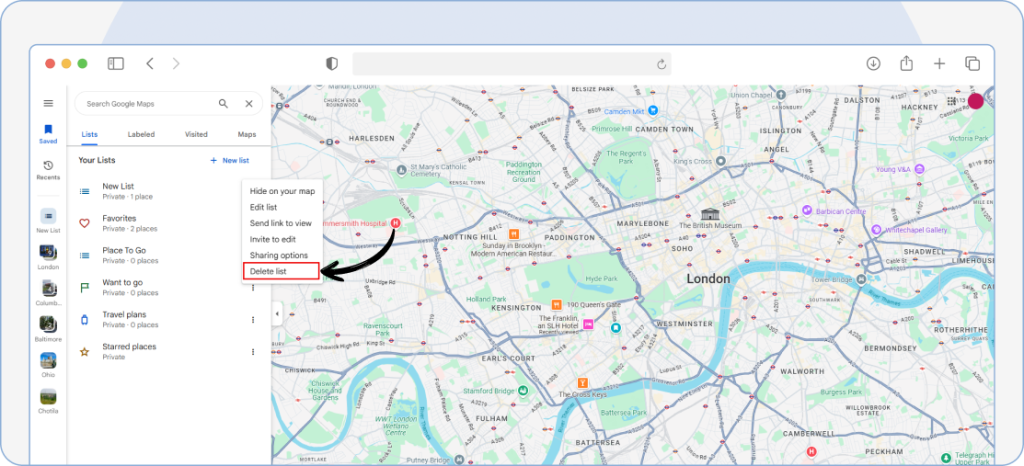Switch to the Visited tab

[x=196, y=134]
